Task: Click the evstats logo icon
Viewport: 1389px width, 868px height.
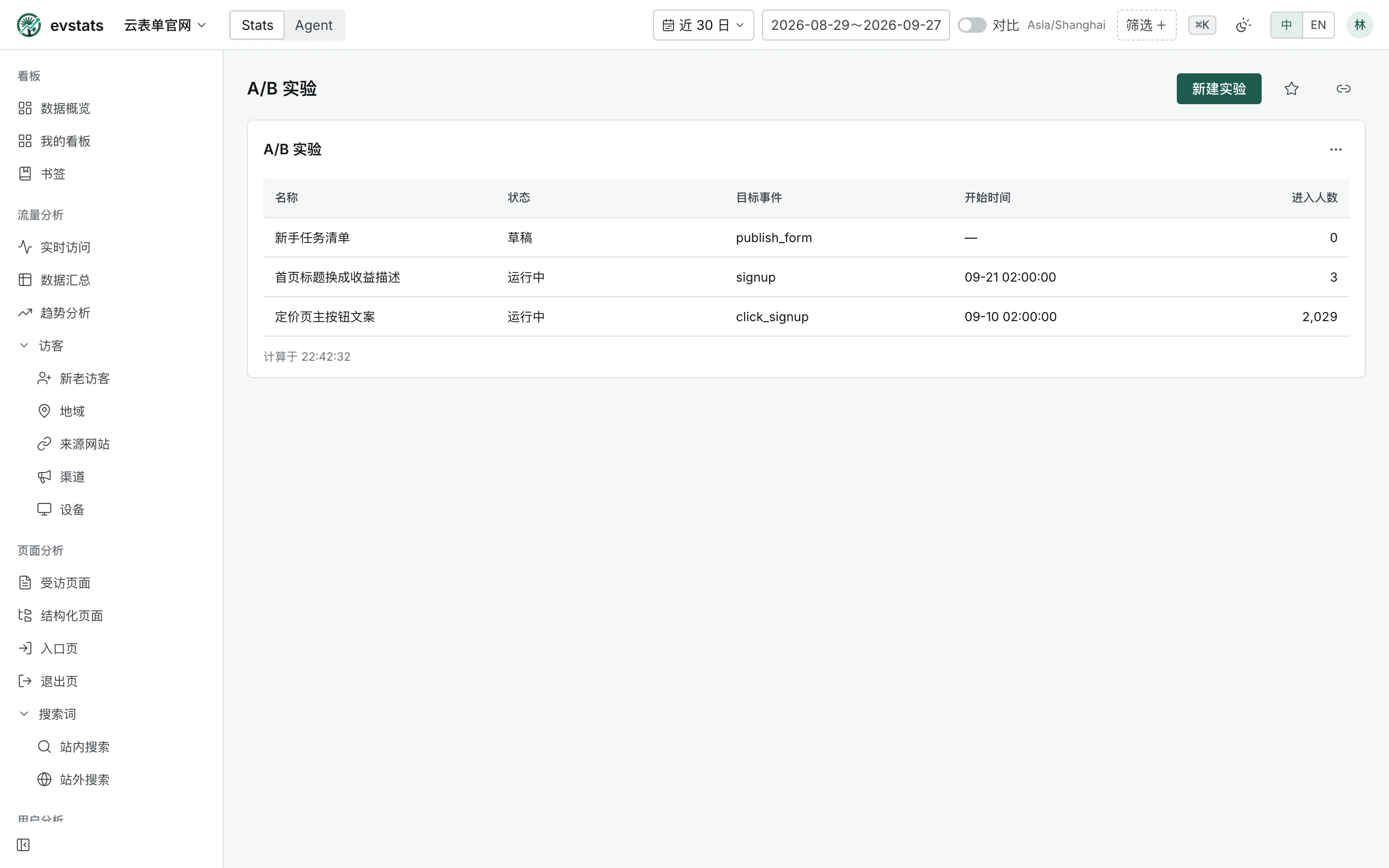Action: pyautogui.click(x=29, y=25)
